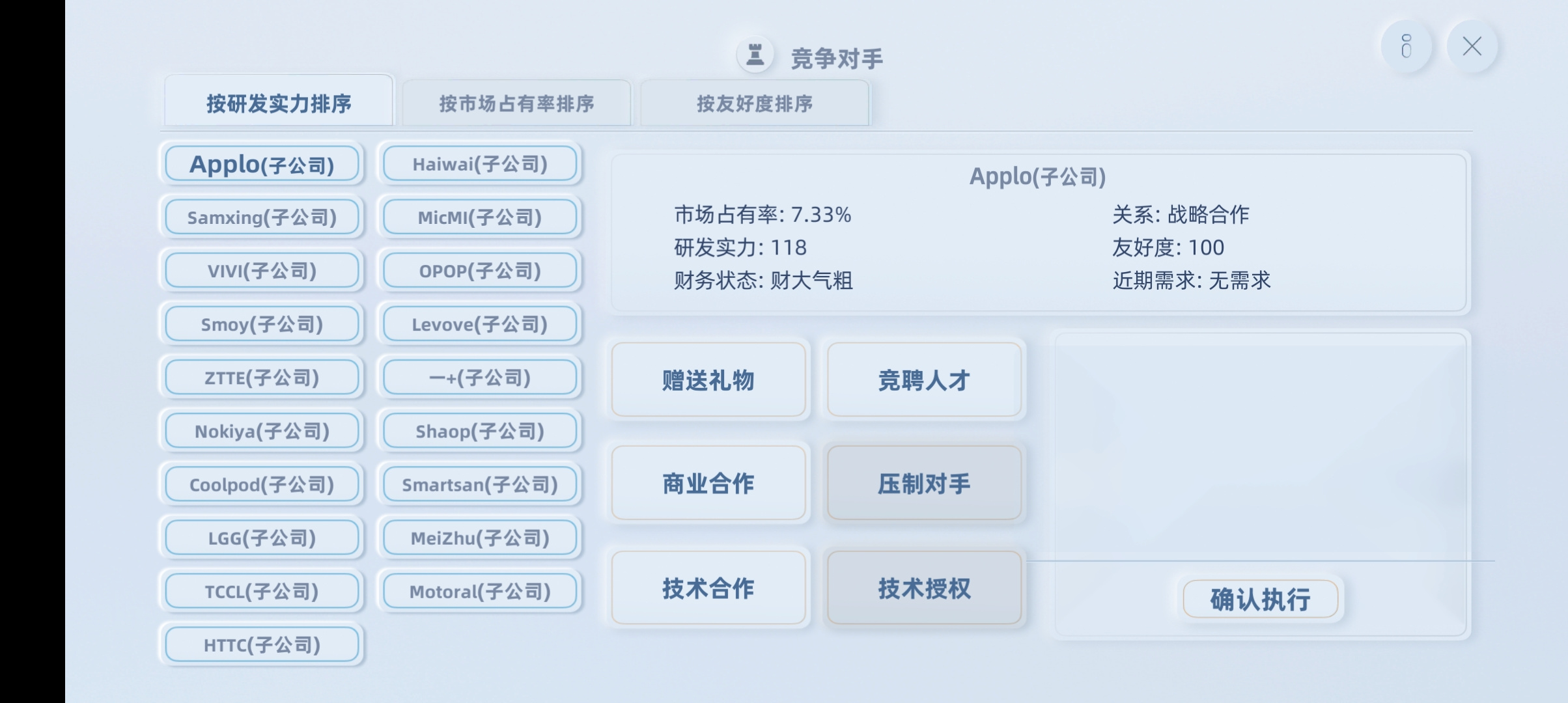
Task: Select Smartsan(子公司) from list
Action: click(x=480, y=484)
